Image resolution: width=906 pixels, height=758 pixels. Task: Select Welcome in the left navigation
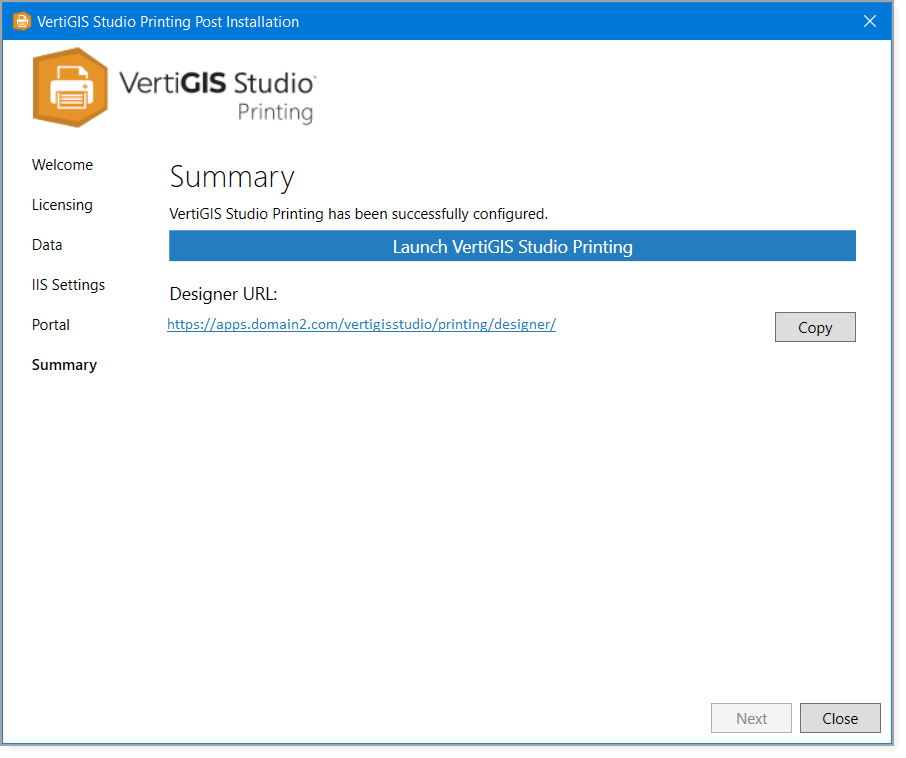(62, 165)
